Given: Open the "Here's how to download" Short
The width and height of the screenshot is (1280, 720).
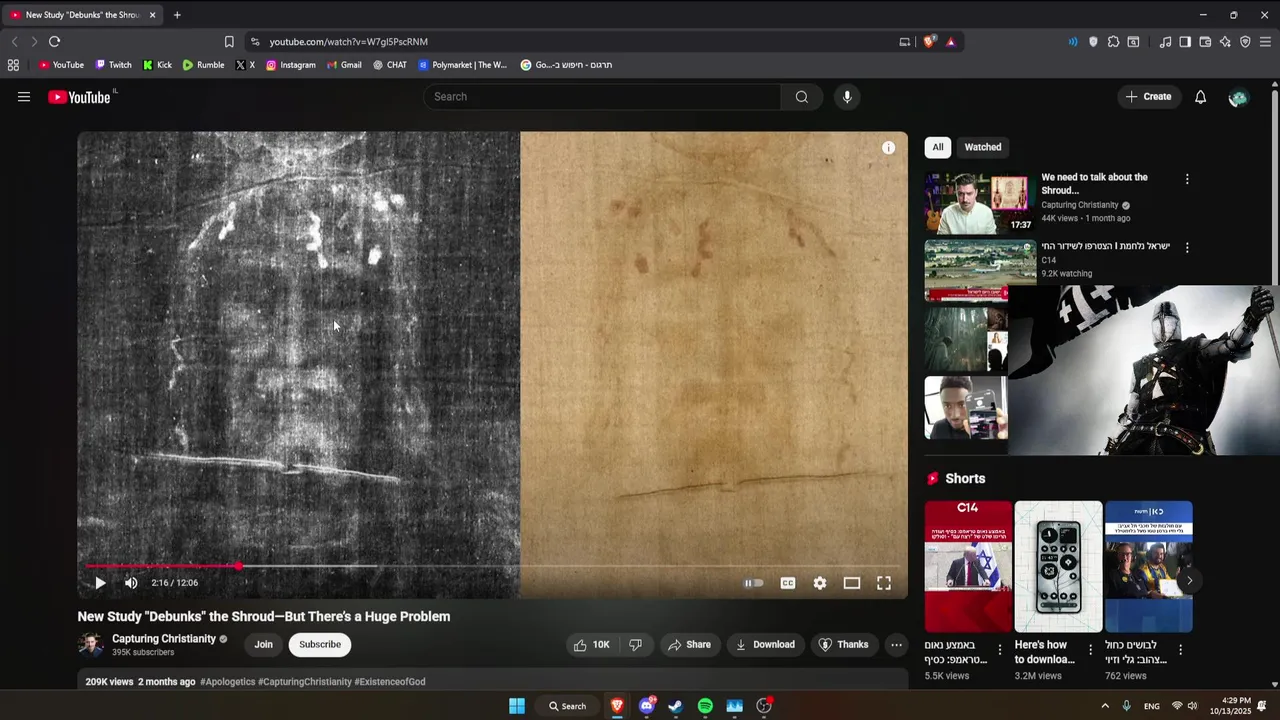Looking at the screenshot, I should click(1058, 566).
